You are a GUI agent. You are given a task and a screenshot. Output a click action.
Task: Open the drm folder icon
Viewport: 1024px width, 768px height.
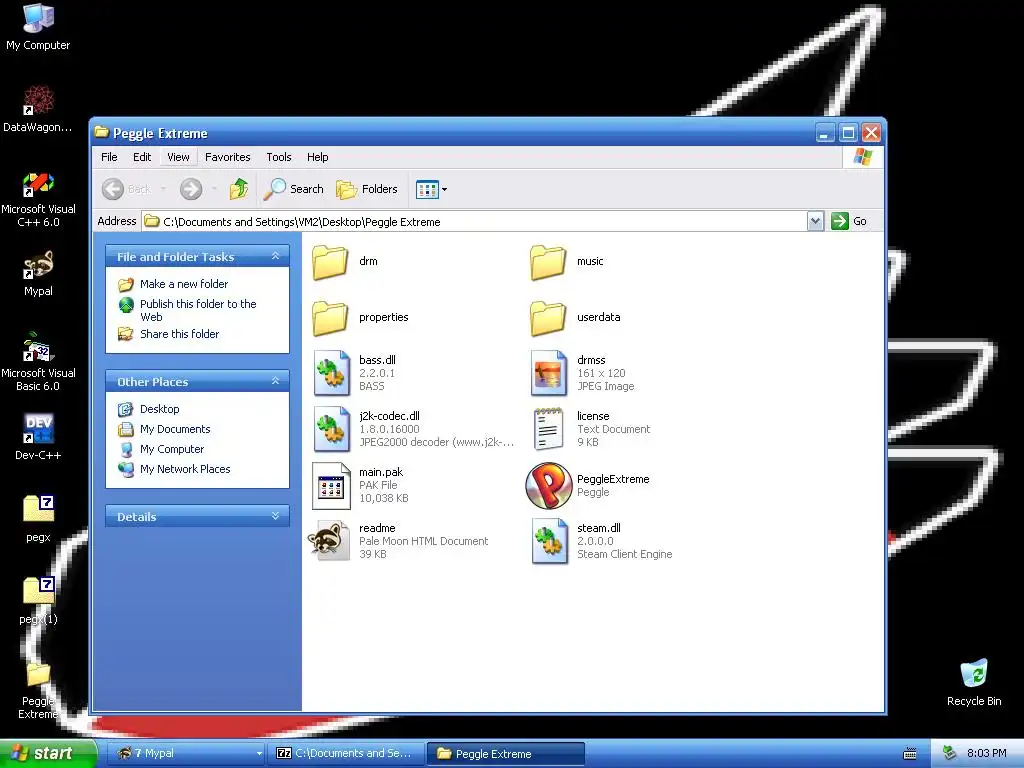pyautogui.click(x=330, y=262)
